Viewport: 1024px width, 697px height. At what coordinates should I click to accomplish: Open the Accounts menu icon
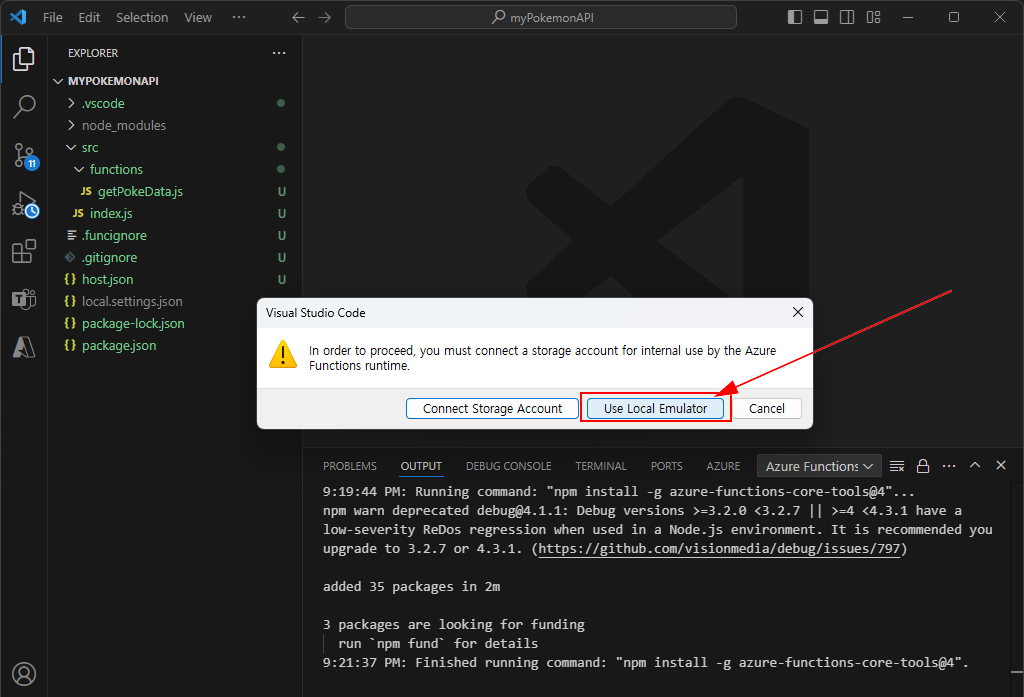(x=24, y=673)
